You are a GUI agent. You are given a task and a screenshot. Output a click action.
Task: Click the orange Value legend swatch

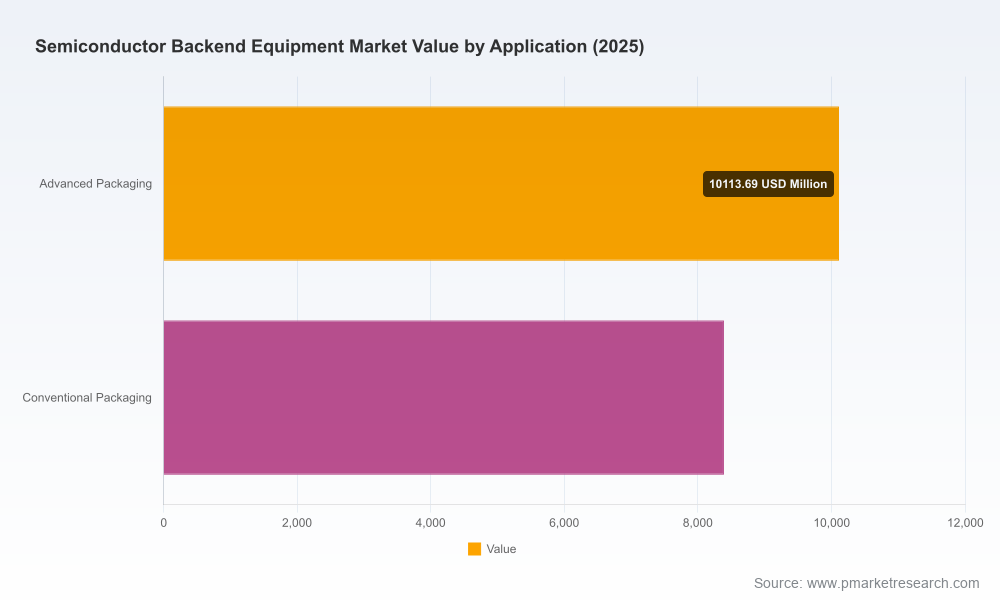pos(474,549)
